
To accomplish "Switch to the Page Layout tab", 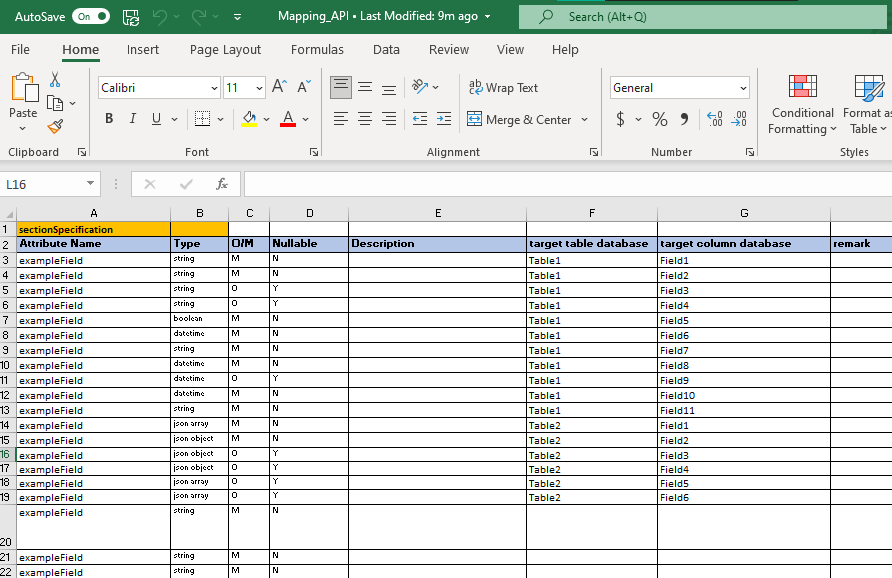I will (225, 50).
